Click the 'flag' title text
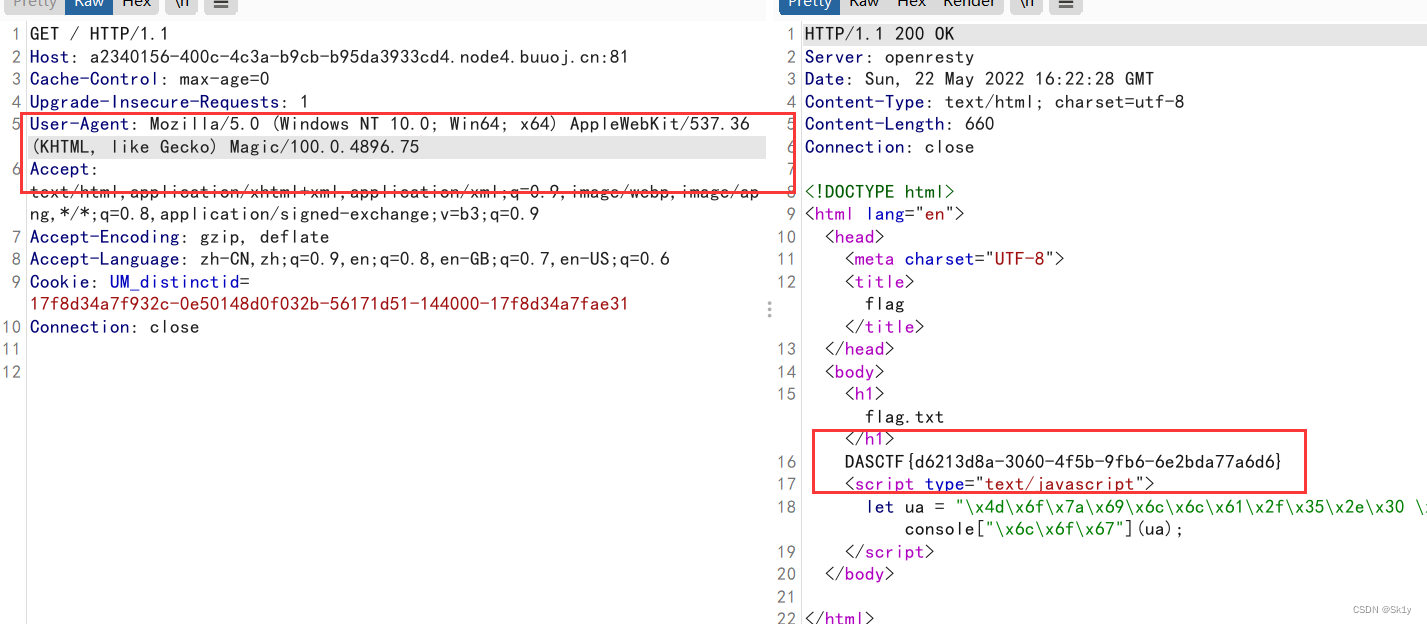The height and width of the screenshot is (624, 1427). [x=884, y=304]
